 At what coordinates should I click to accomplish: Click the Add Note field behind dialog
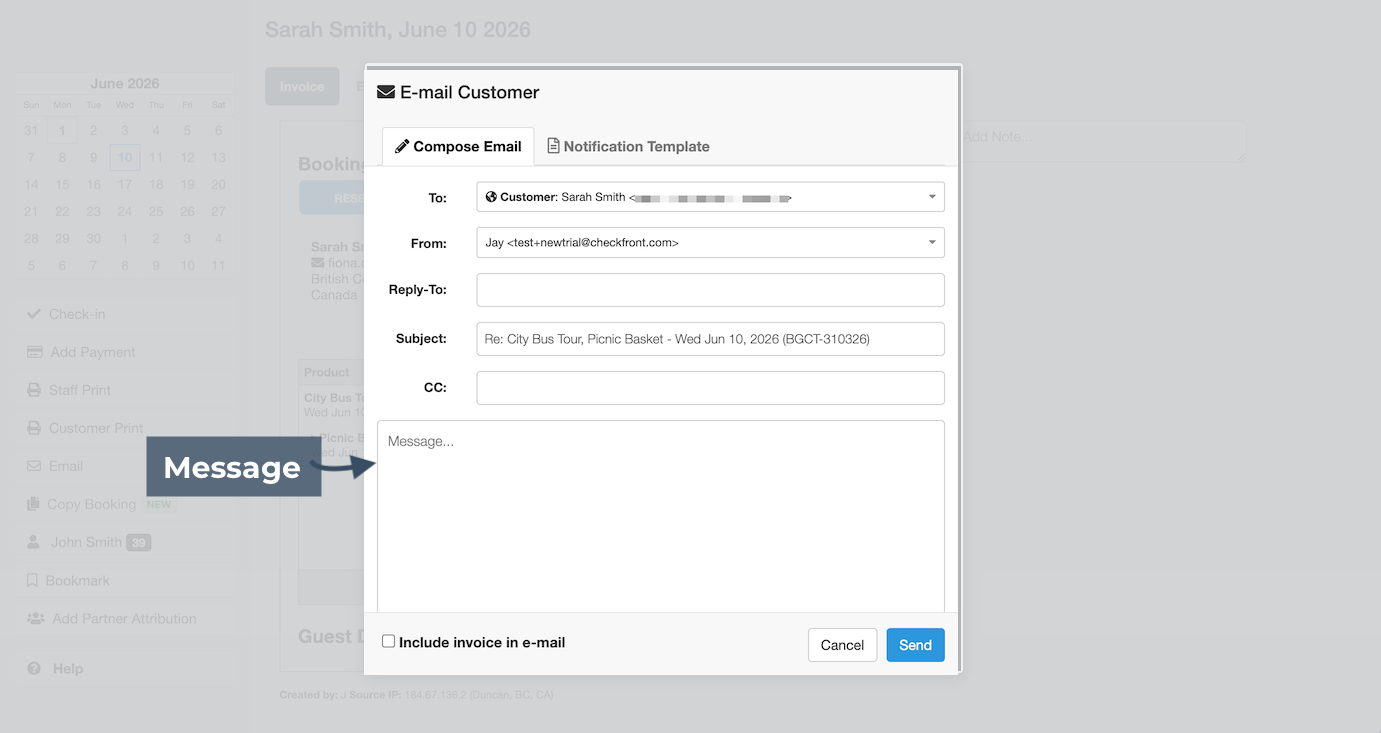1103,141
